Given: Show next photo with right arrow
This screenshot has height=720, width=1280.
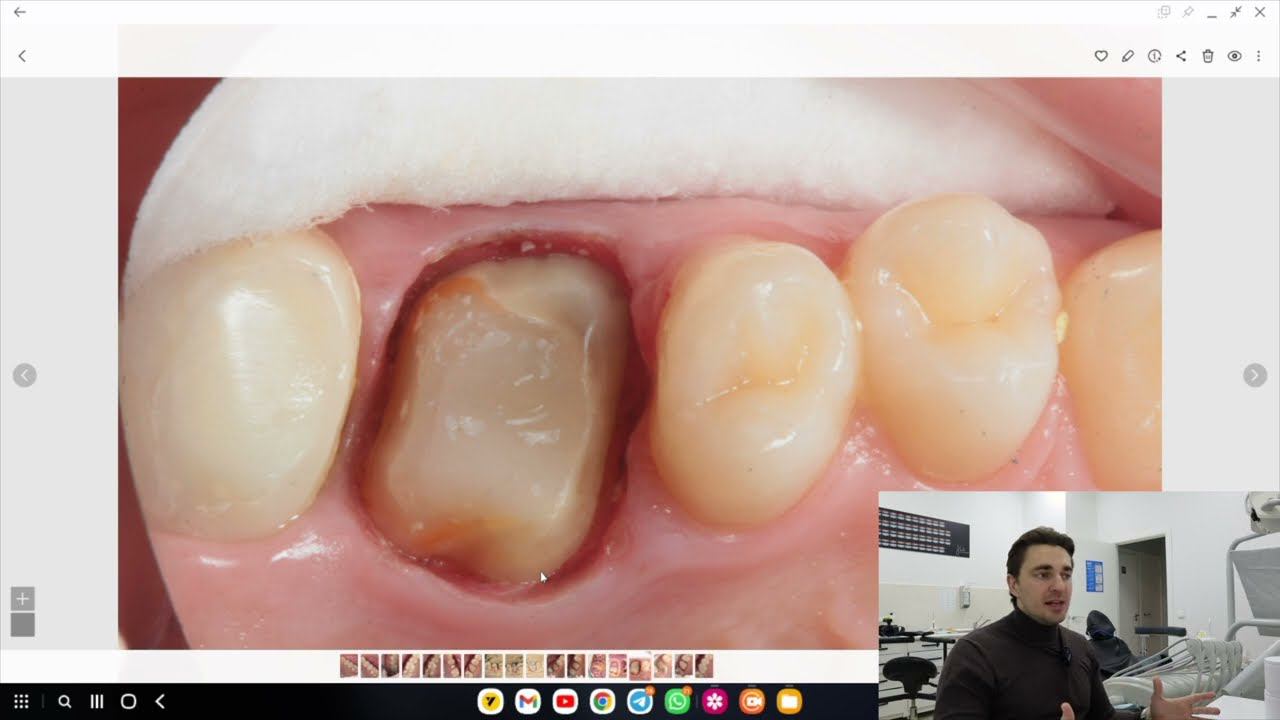Looking at the screenshot, I should click(x=1255, y=375).
